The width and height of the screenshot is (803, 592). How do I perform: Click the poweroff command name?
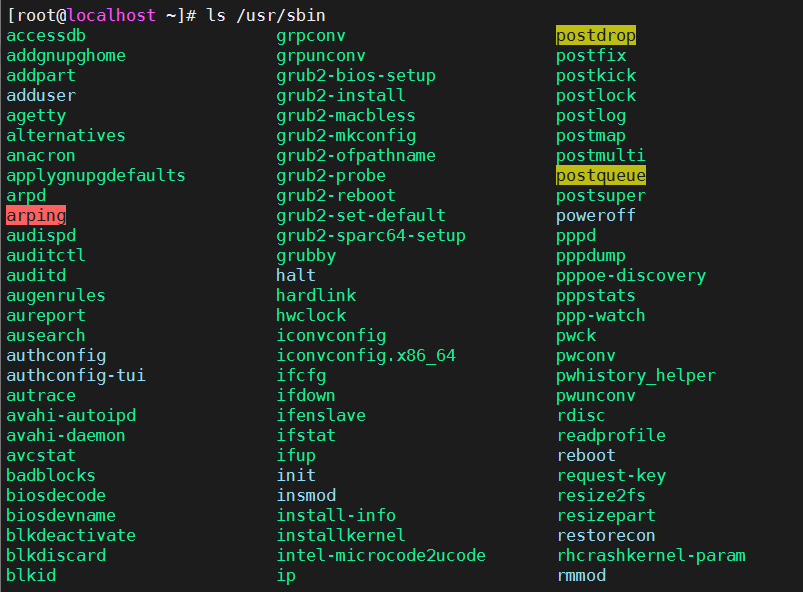(596, 215)
